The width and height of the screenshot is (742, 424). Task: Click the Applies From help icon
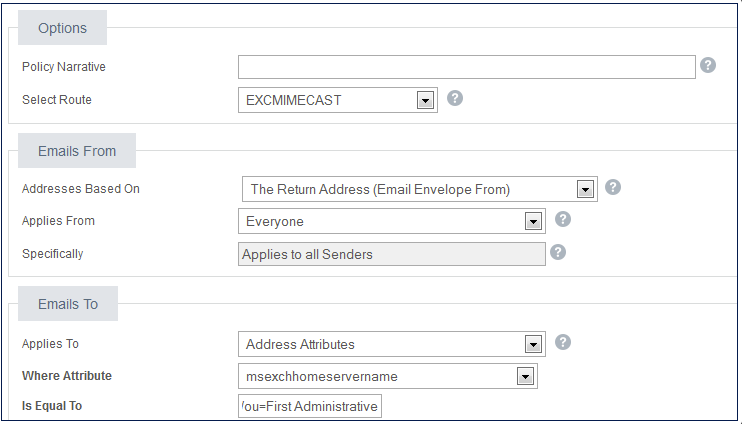click(x=563, y=219)
